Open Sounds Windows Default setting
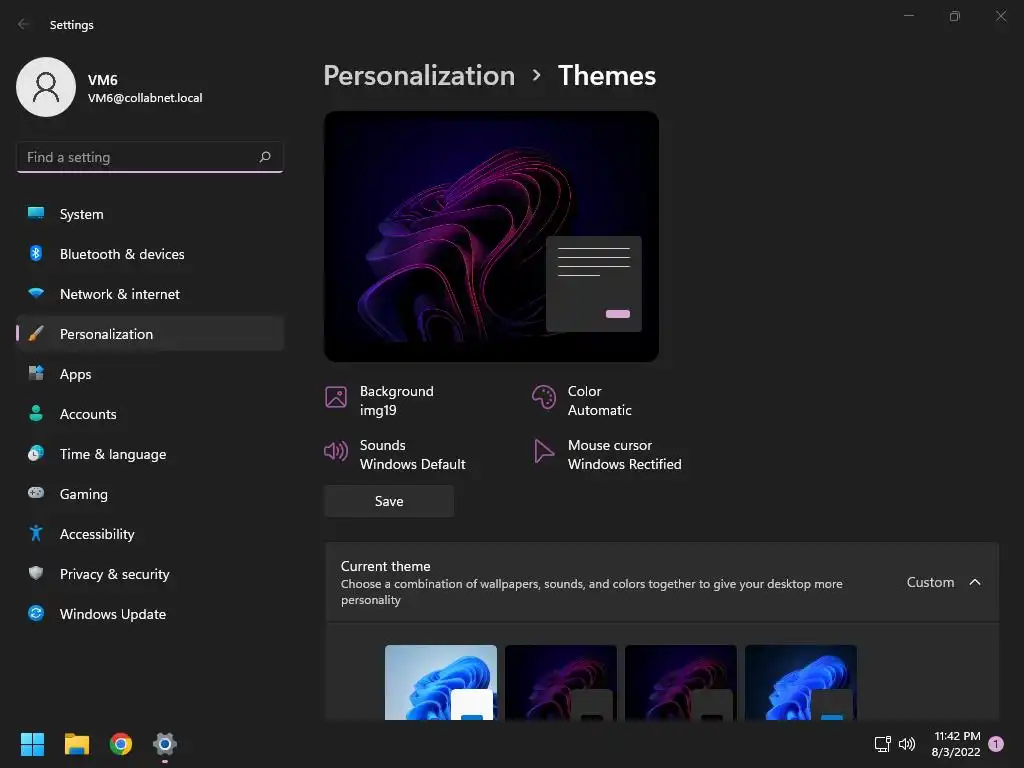1024x768 pixels. pyautogui.click(x=394, y=455)
